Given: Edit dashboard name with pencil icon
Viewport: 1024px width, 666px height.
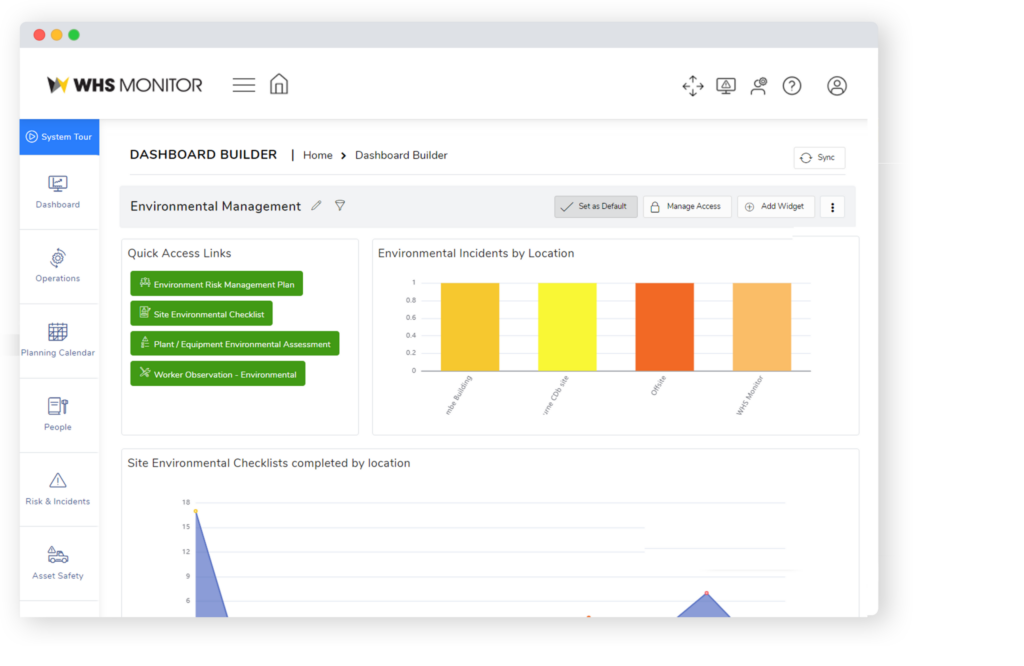Looking at the screenshot, I should [x=317, y=206].
